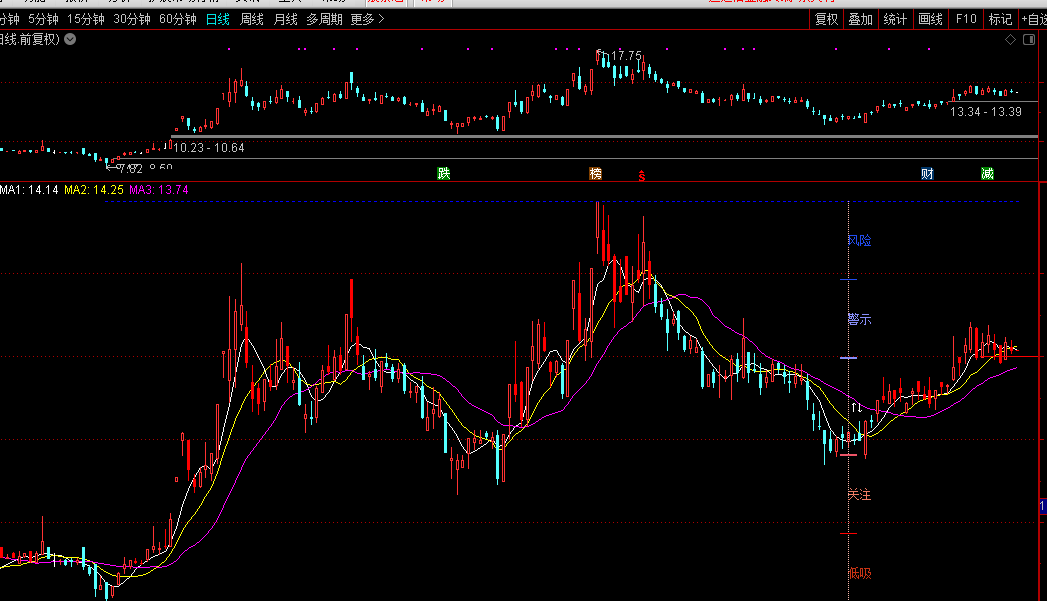Click the green 跌 event marker icon
Screen dimensions: 1047x601
point(444,174)
